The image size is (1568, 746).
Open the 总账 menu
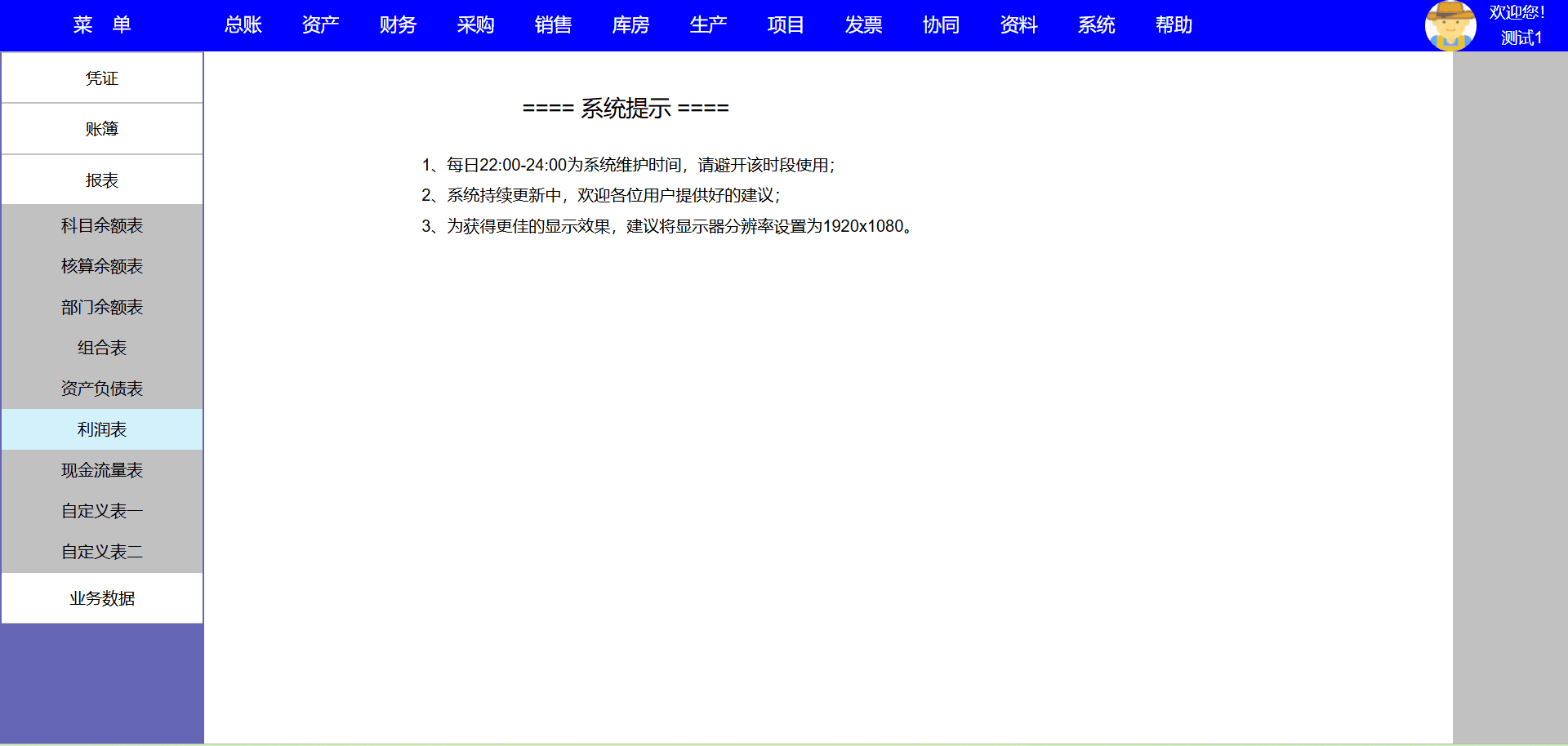point(243,25)
